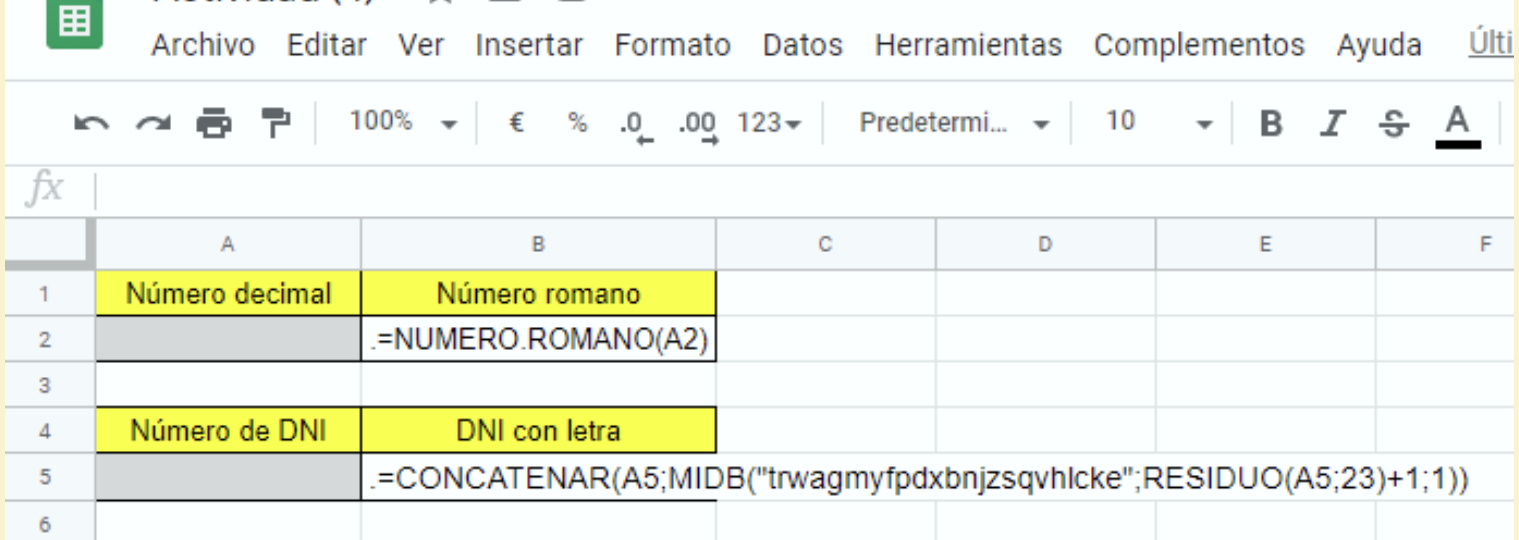This screenshot has height=540, width=1519.
Task: Select the gray cell under Número de DNI
Action: pyautogui.click(x=228, y=479)
